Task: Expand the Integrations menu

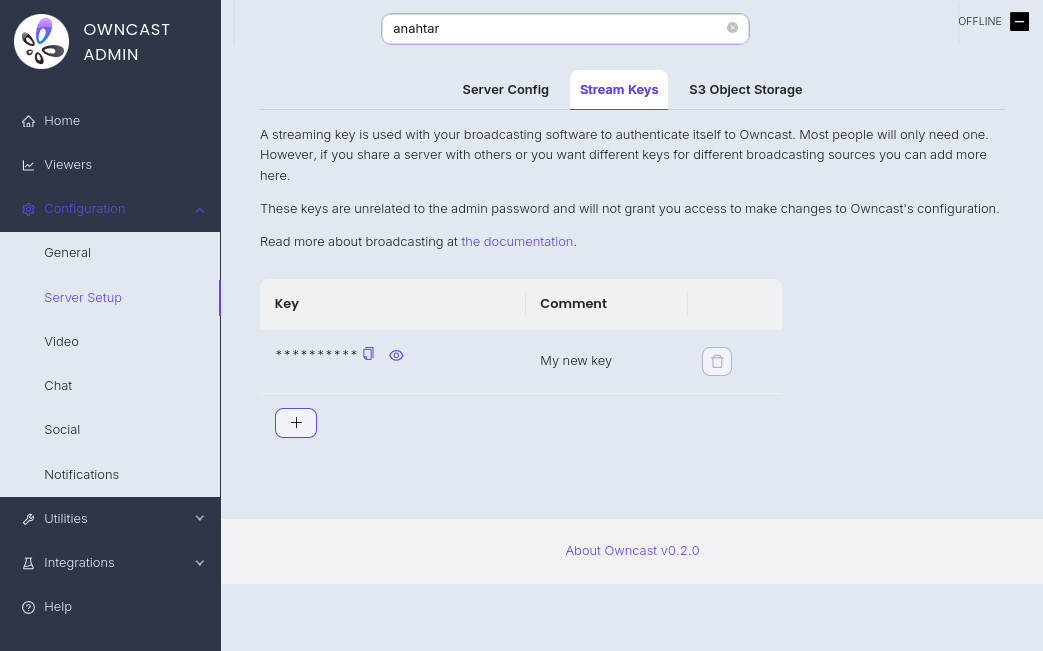Action: 200,563
